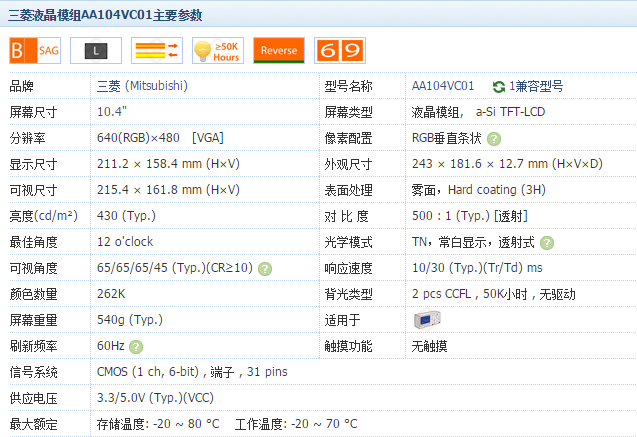Click the 像素配置 row label

click(349, 138)
